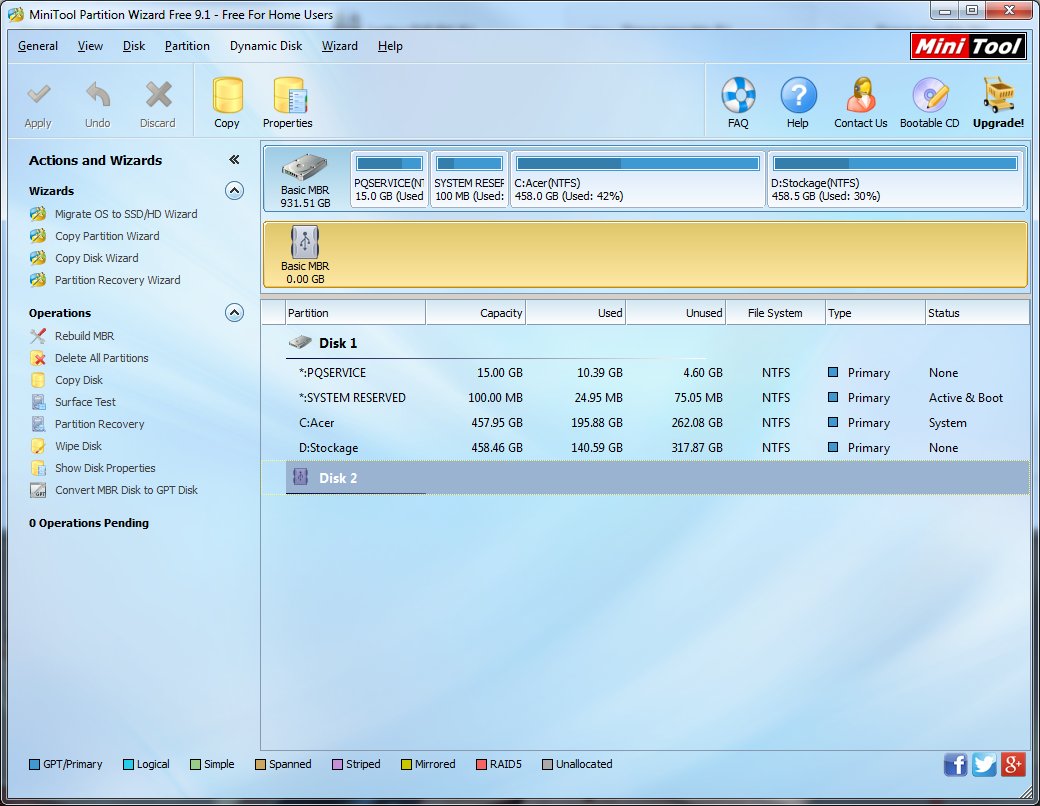The width and height of the screenshot is (1040, 806).
Task: Open the View menu
Action: point(90,46)
